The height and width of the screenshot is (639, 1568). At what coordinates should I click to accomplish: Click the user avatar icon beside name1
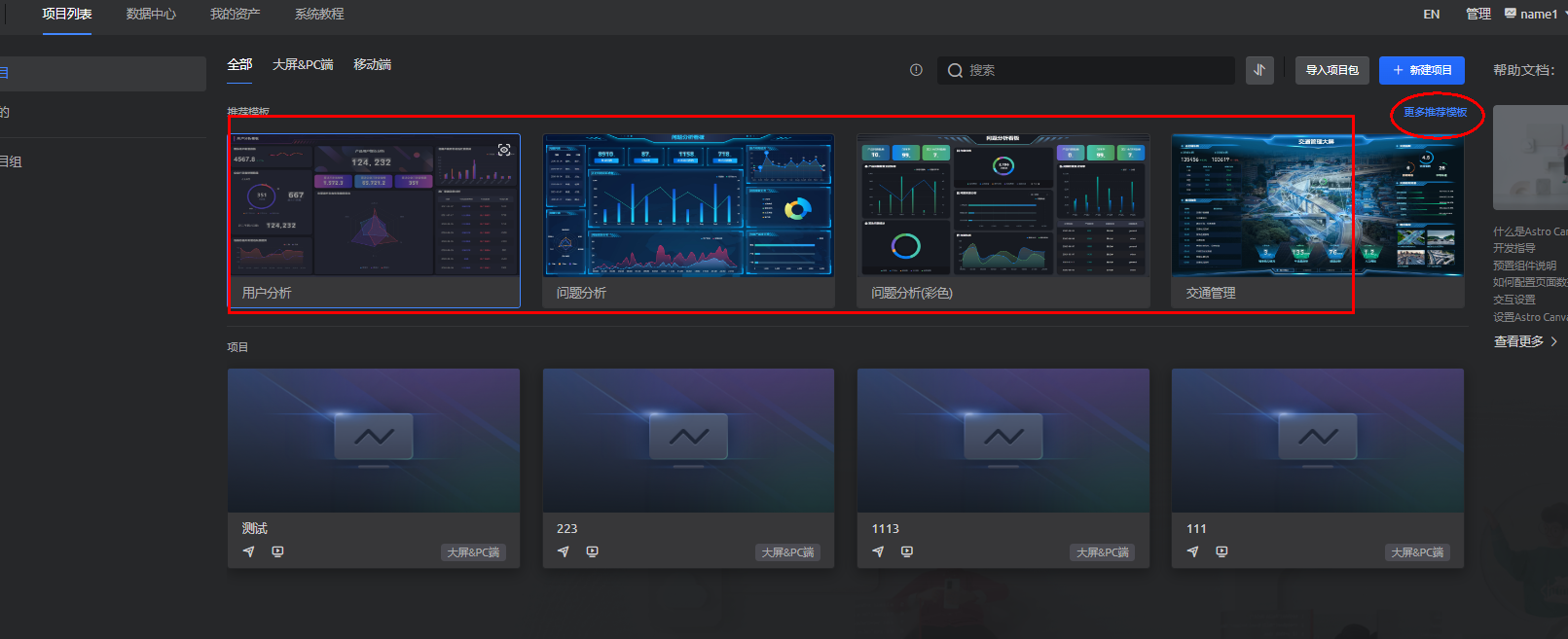[1510, 14]
